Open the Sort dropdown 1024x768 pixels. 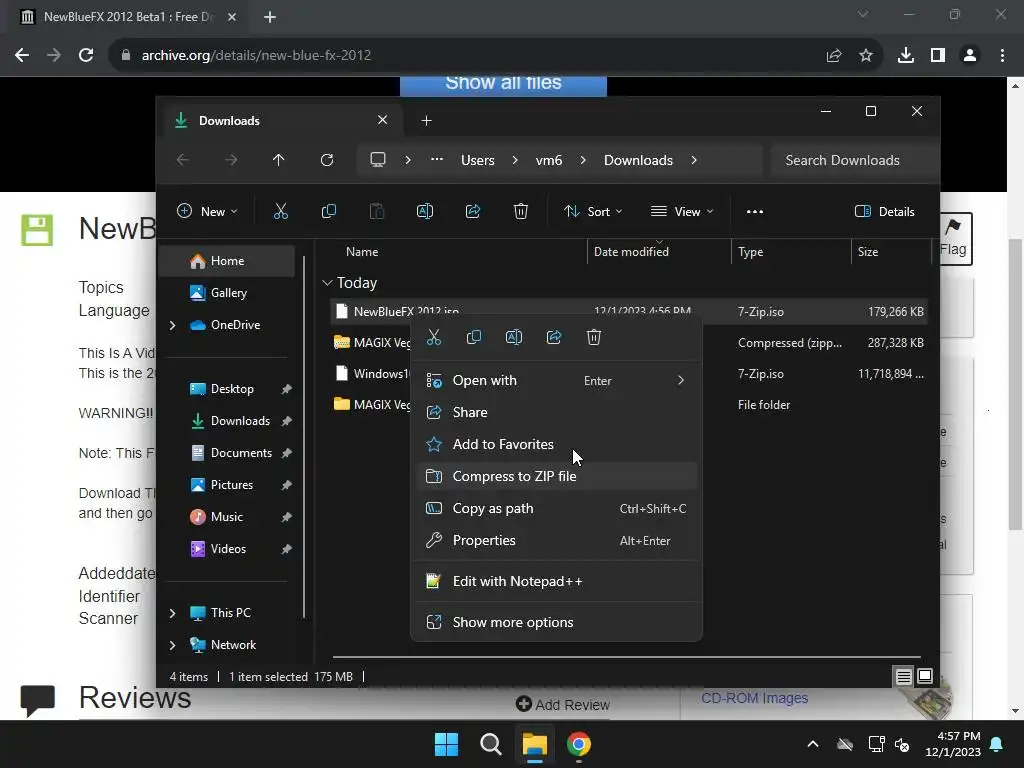(x=593, y=212)
